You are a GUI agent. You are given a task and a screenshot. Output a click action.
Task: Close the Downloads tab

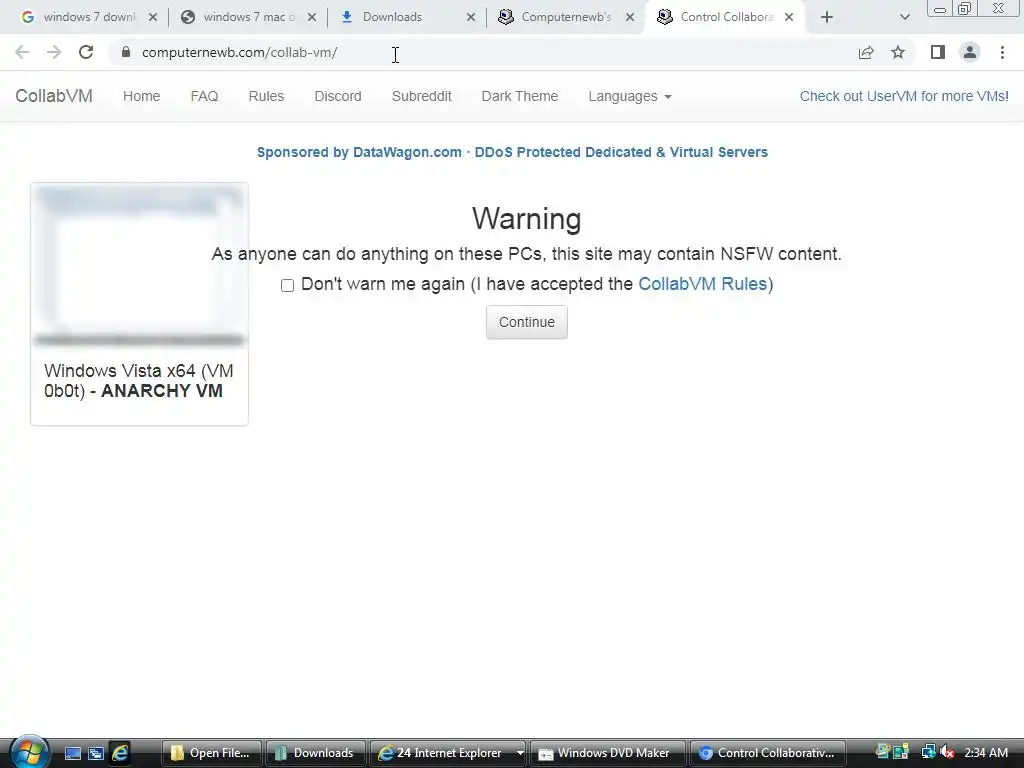471,17
